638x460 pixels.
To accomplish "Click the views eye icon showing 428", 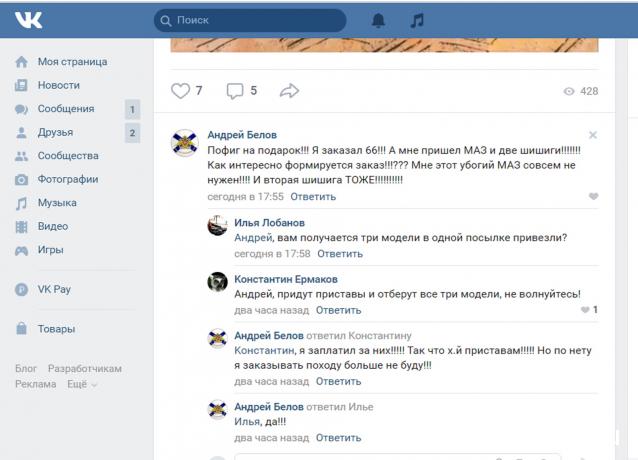I will (x=569, y=92).
